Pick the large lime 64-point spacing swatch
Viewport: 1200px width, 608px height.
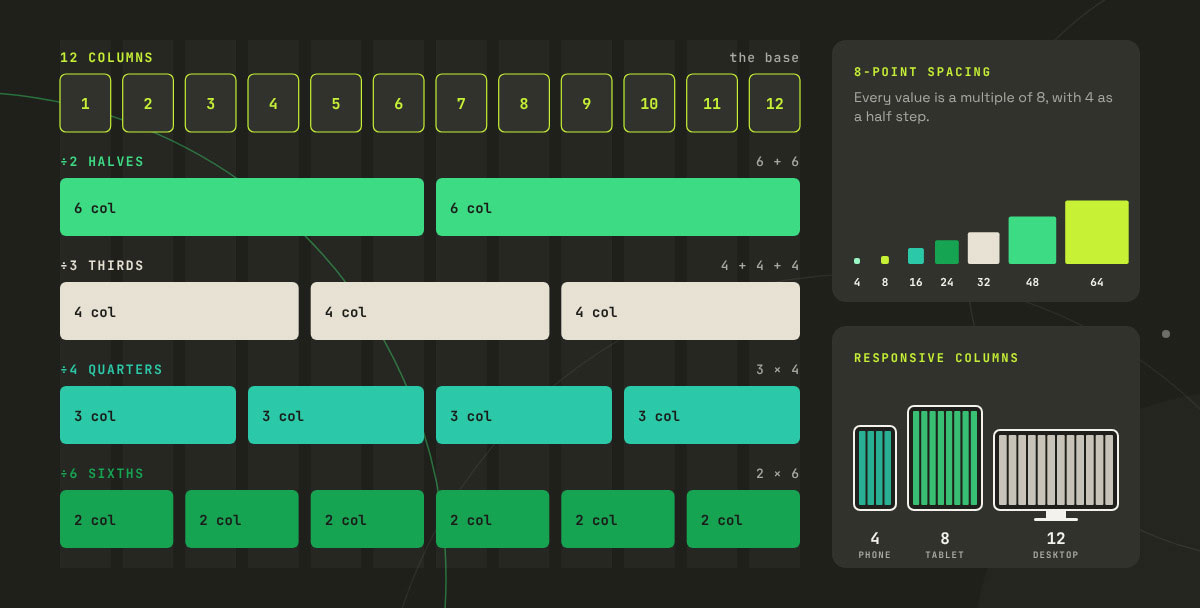1097,232
